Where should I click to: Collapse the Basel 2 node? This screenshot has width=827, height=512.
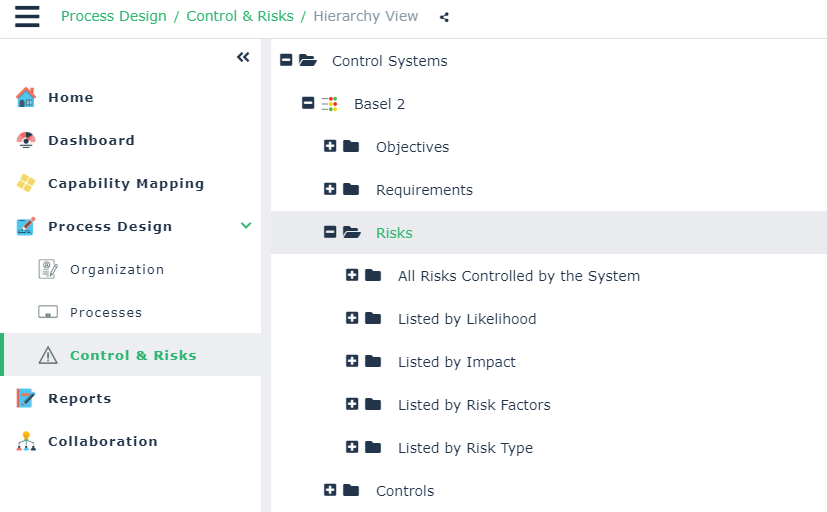pos(308,104)
